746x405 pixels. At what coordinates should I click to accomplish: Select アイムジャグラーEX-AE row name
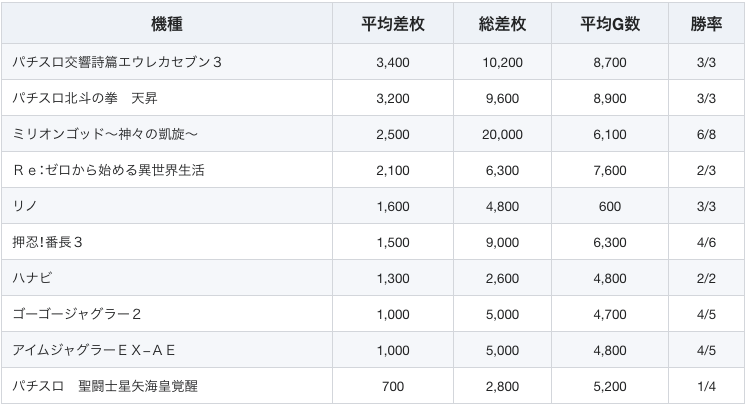click(94, 350)
